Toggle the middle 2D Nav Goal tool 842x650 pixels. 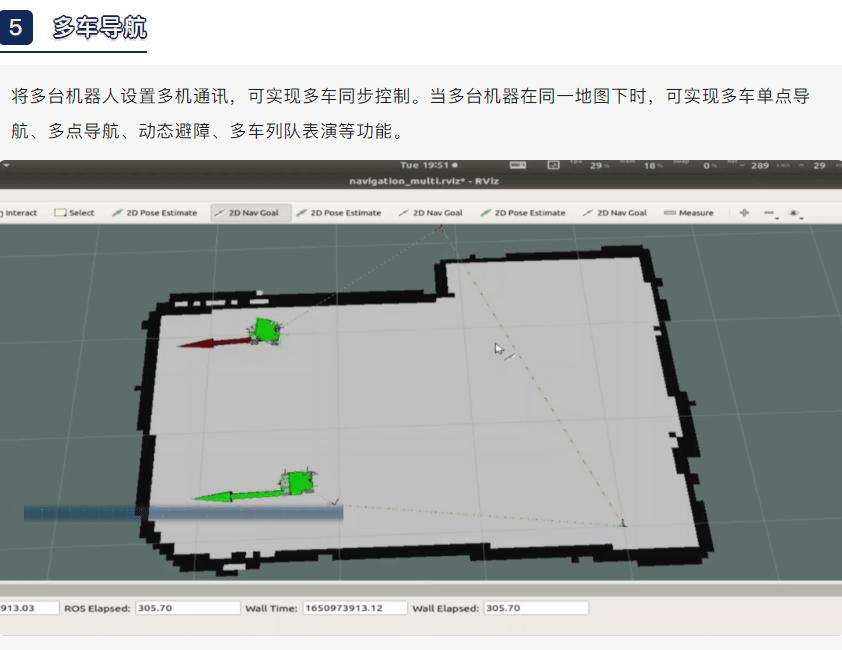[431, 212]
